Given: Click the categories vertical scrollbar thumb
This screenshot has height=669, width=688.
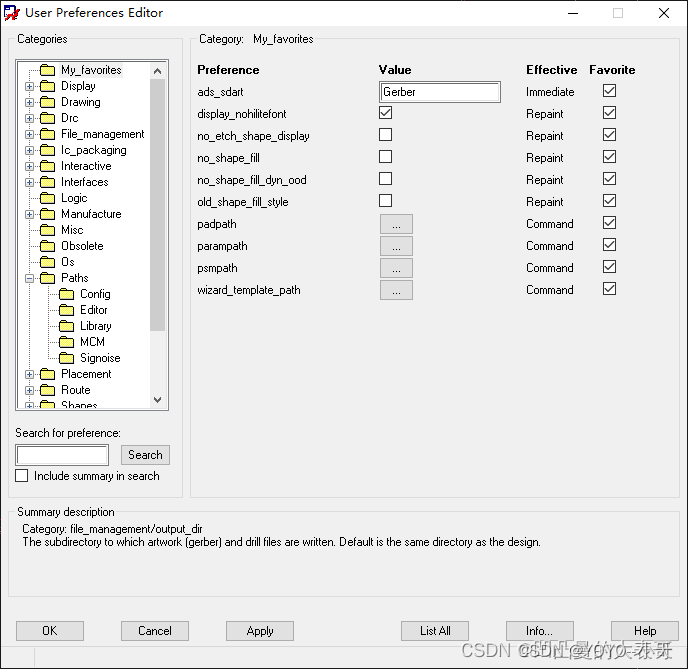Looking at the screenshot, I should click(158, 204).
